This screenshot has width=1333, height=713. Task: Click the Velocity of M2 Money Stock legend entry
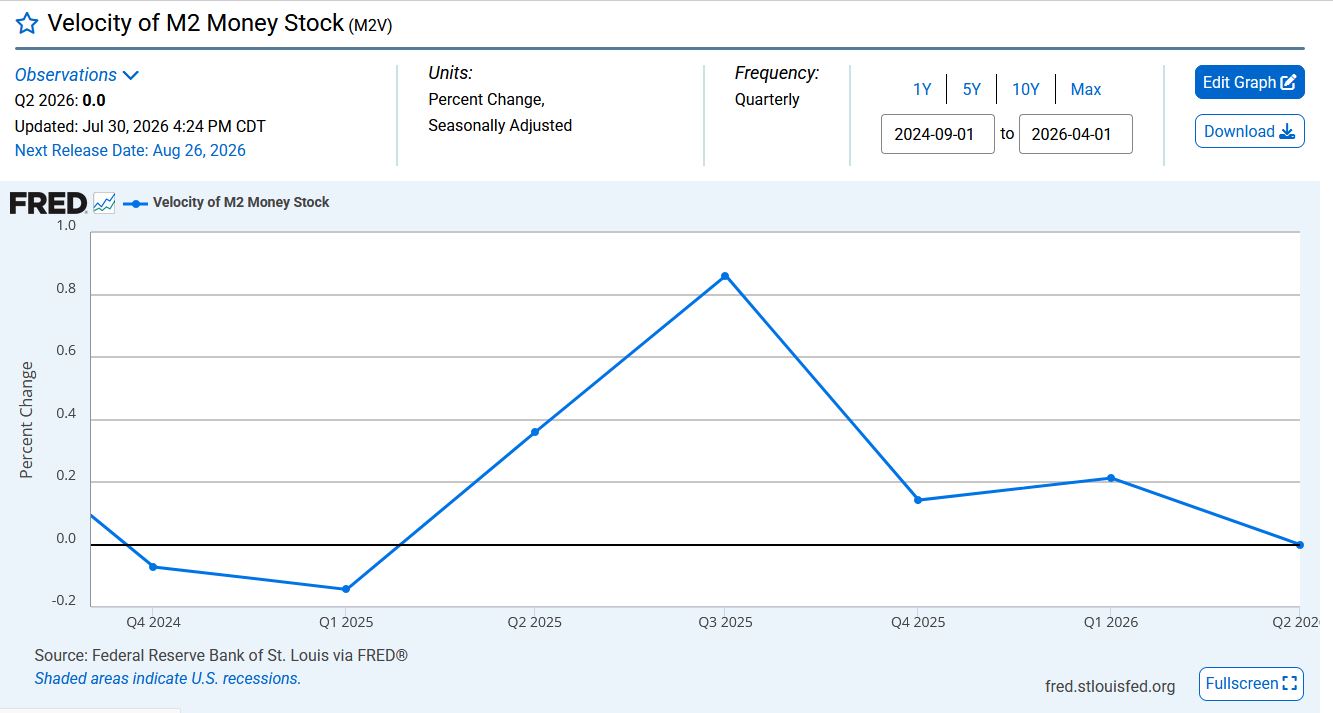(x=226, y=203)
